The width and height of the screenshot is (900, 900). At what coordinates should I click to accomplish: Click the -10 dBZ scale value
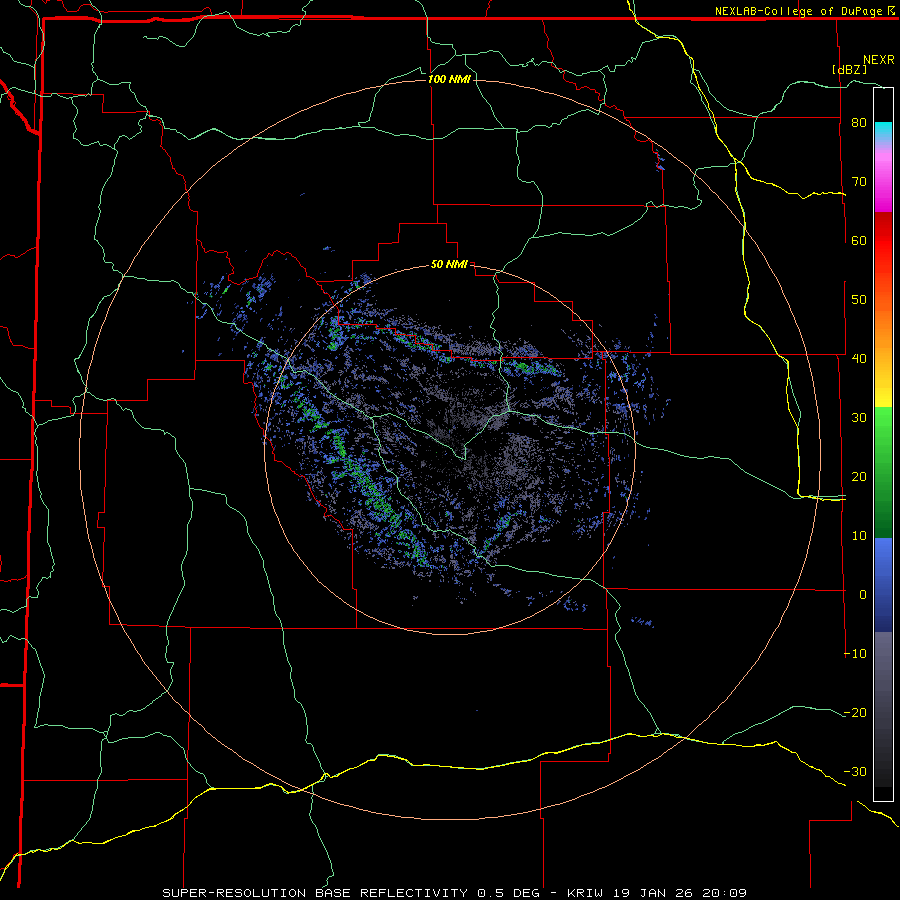pyautogui.click(x=855, y=653)
